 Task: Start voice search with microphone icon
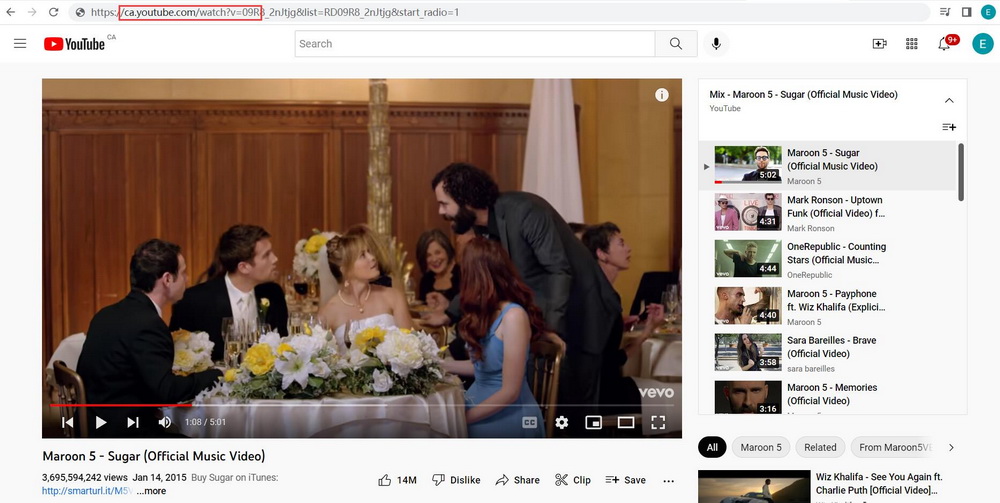pos(716,44)
